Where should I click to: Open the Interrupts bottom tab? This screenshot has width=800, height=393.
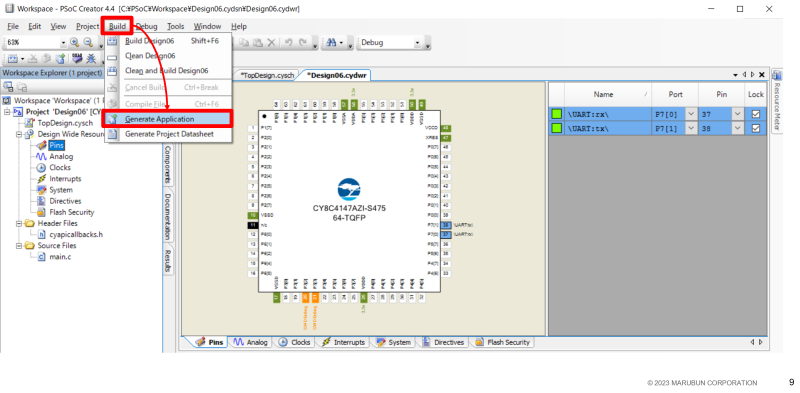(x=343, y=342)
